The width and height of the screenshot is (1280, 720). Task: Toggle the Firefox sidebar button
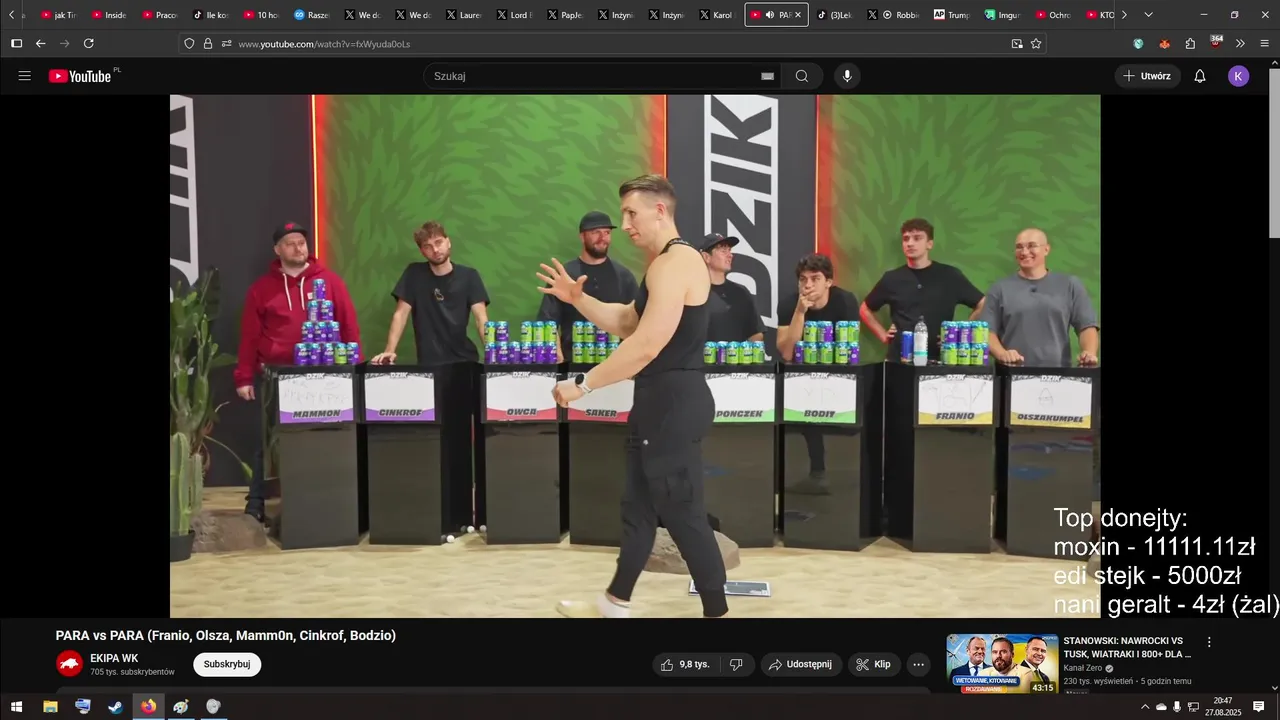pyautogui.click(x=16, y=43)
